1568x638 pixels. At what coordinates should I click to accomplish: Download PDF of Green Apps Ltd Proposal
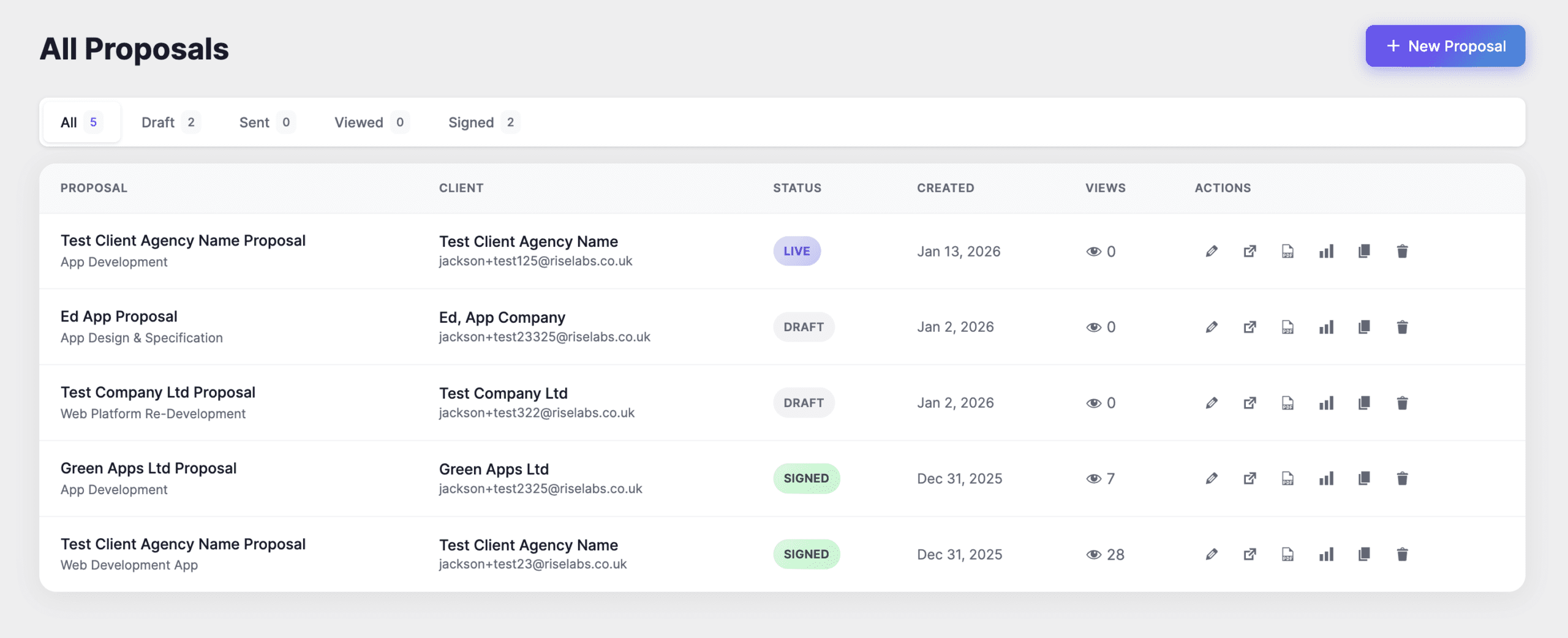(1287, 479)
